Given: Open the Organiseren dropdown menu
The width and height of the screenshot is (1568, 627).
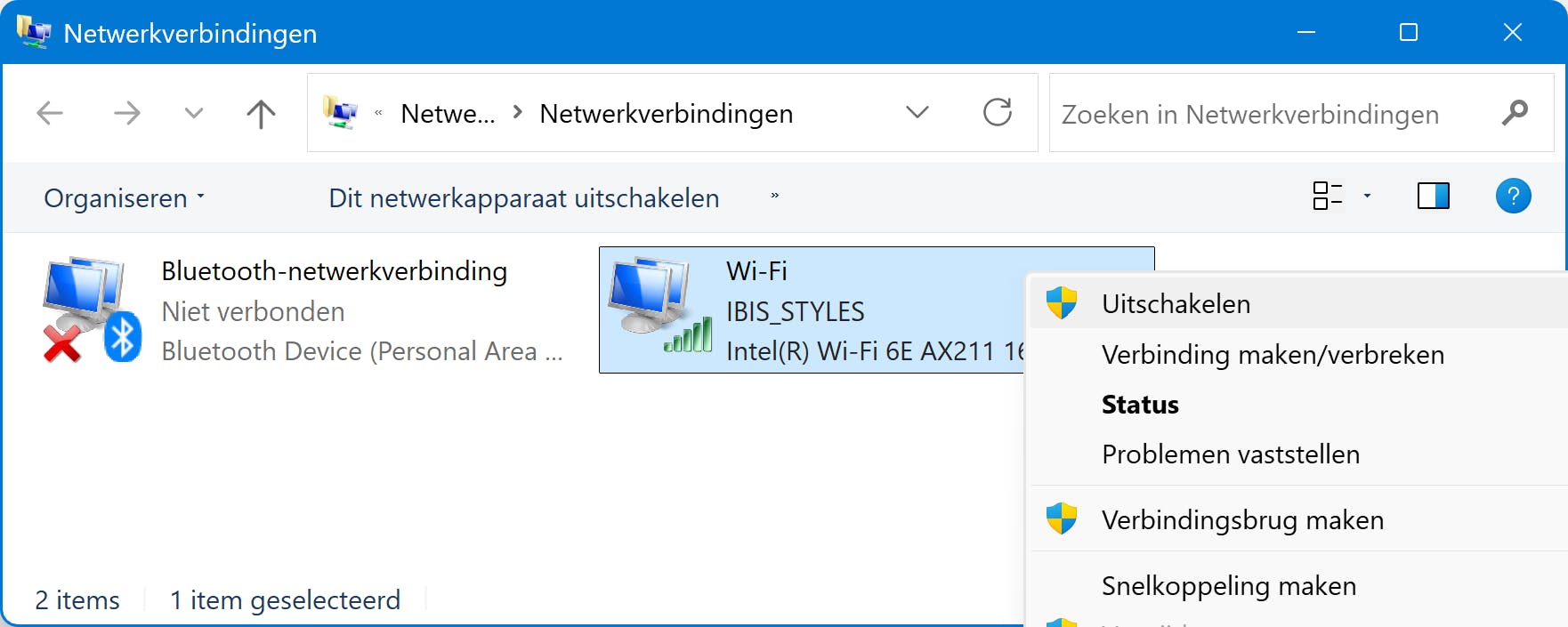Looking at the screenshot, I should (124, 197).
